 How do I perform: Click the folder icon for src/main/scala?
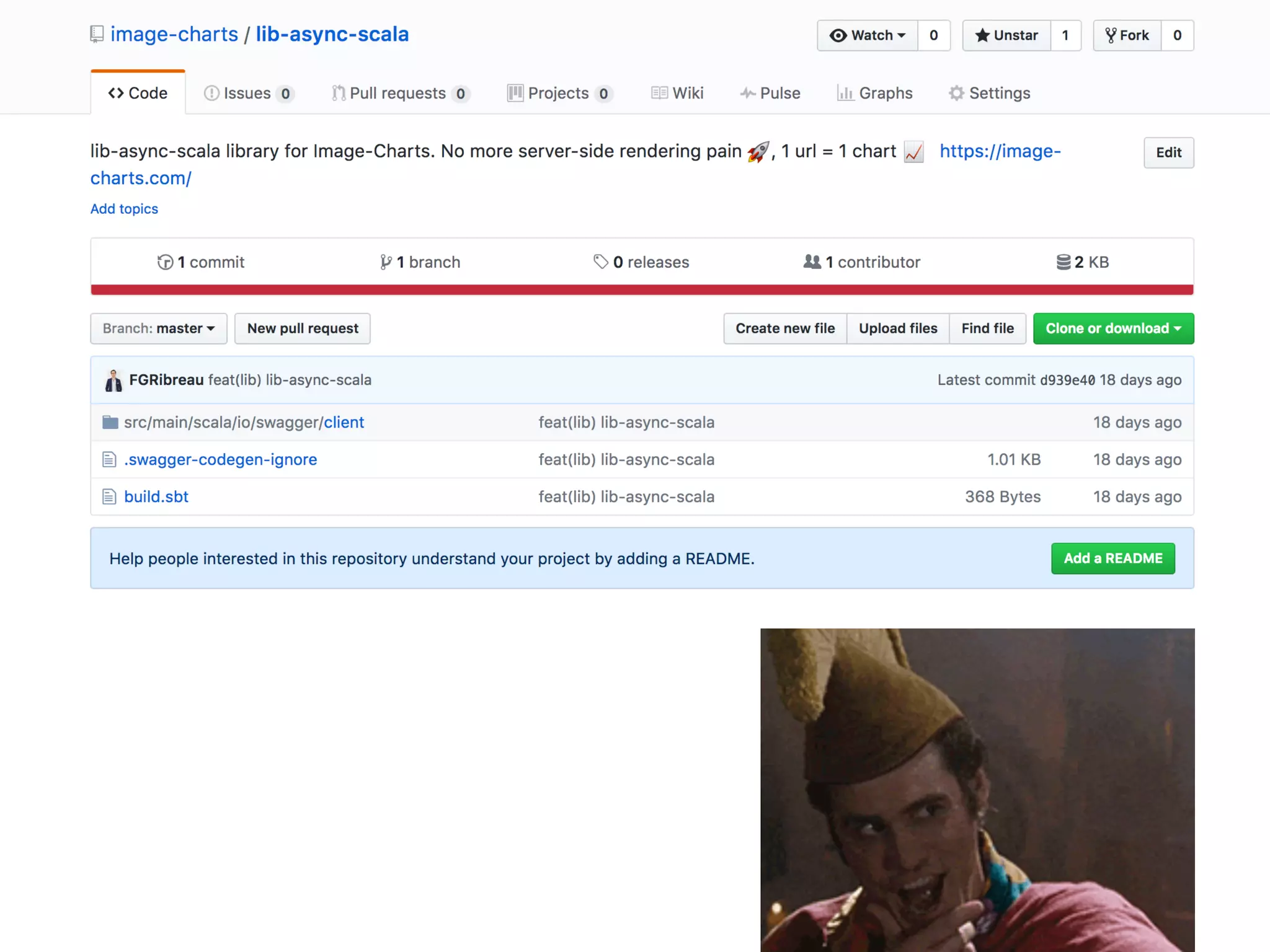110,423
